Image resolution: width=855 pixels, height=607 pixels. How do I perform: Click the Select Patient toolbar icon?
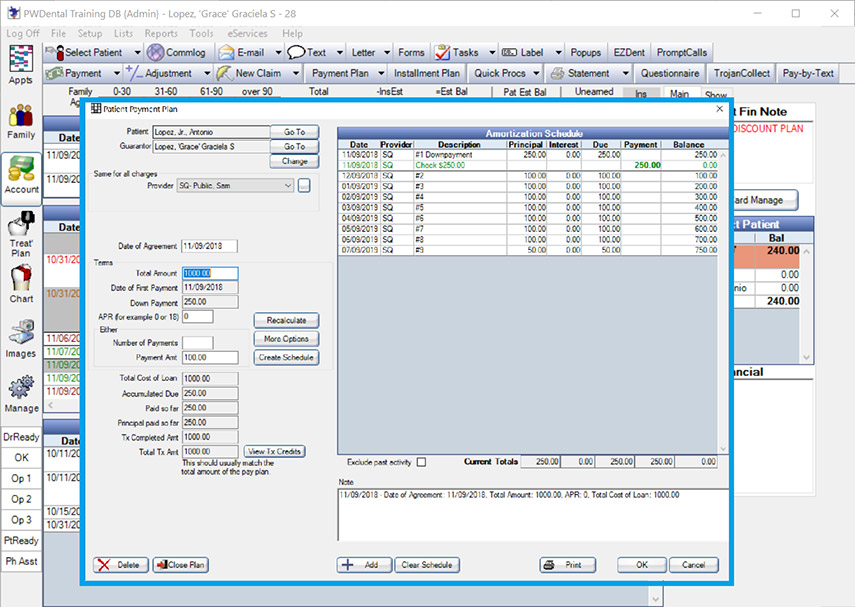56,52
